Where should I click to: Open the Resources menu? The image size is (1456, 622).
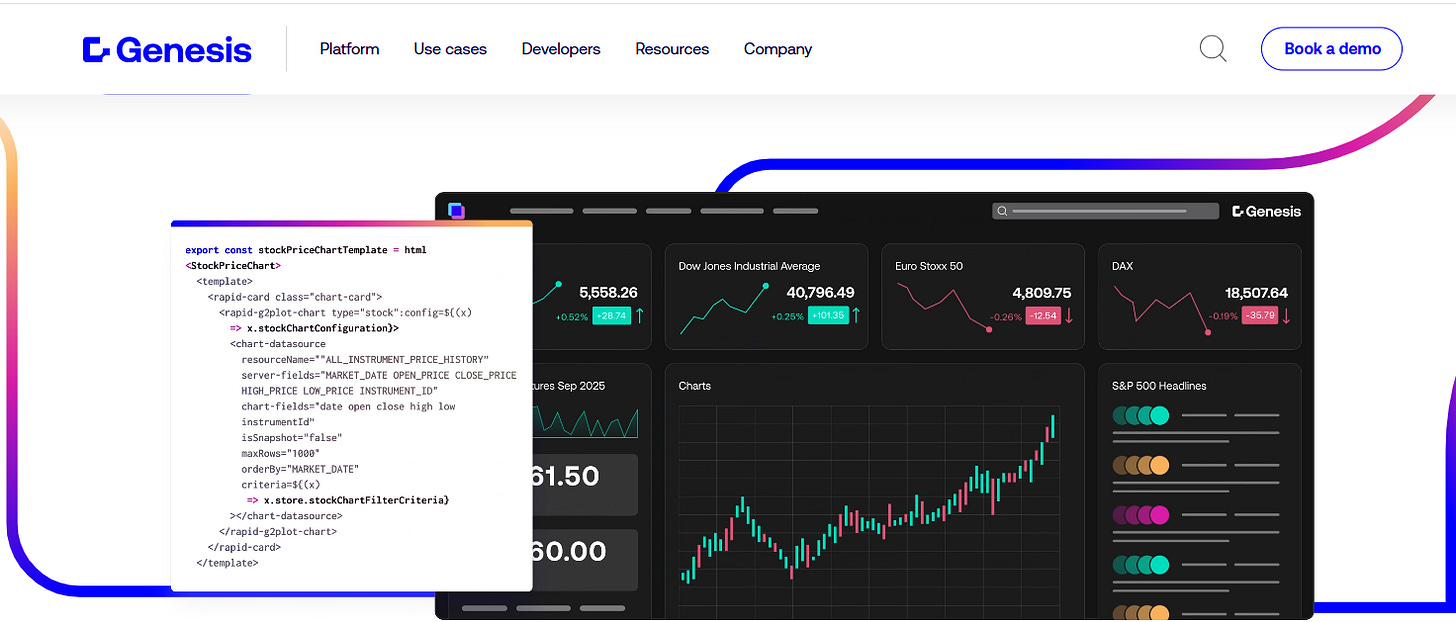(x=672, y=49)
